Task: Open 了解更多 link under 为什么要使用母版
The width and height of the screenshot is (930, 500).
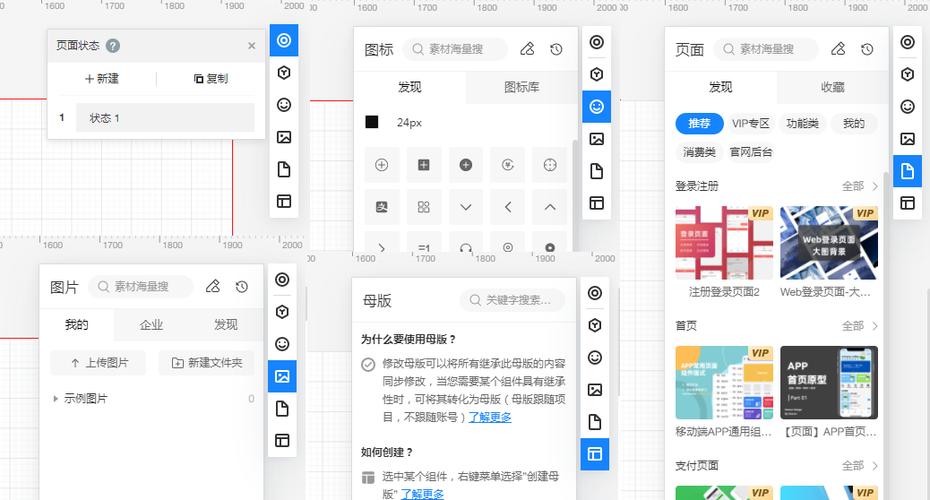Action: [x=490, y=417]
